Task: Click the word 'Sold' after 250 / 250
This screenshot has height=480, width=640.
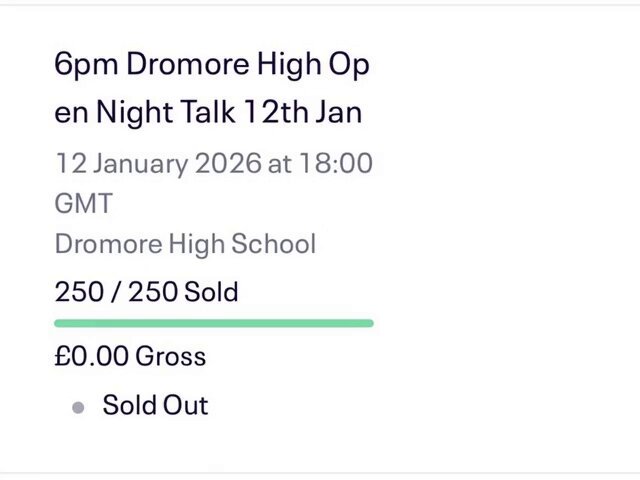Action: [x=211, y=292]
